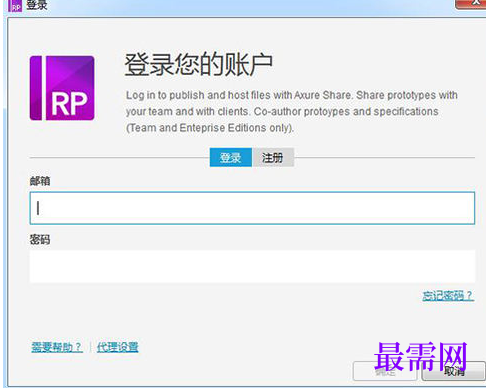Click the 登录您的账户 heading
This screenshot has height=388, width=486.
click(199, 64)
